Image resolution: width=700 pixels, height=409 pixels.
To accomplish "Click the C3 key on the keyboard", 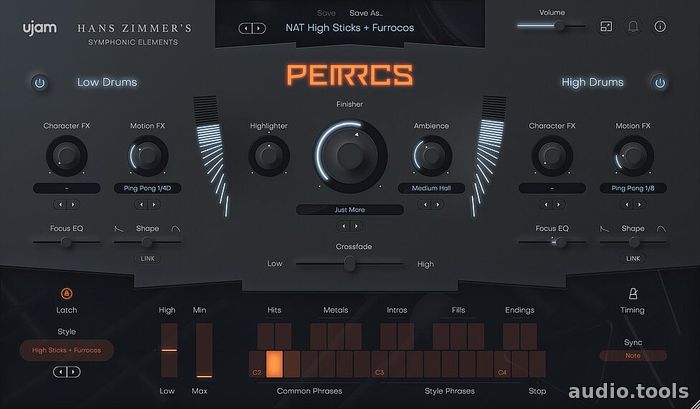I will [x=379, y=364].
